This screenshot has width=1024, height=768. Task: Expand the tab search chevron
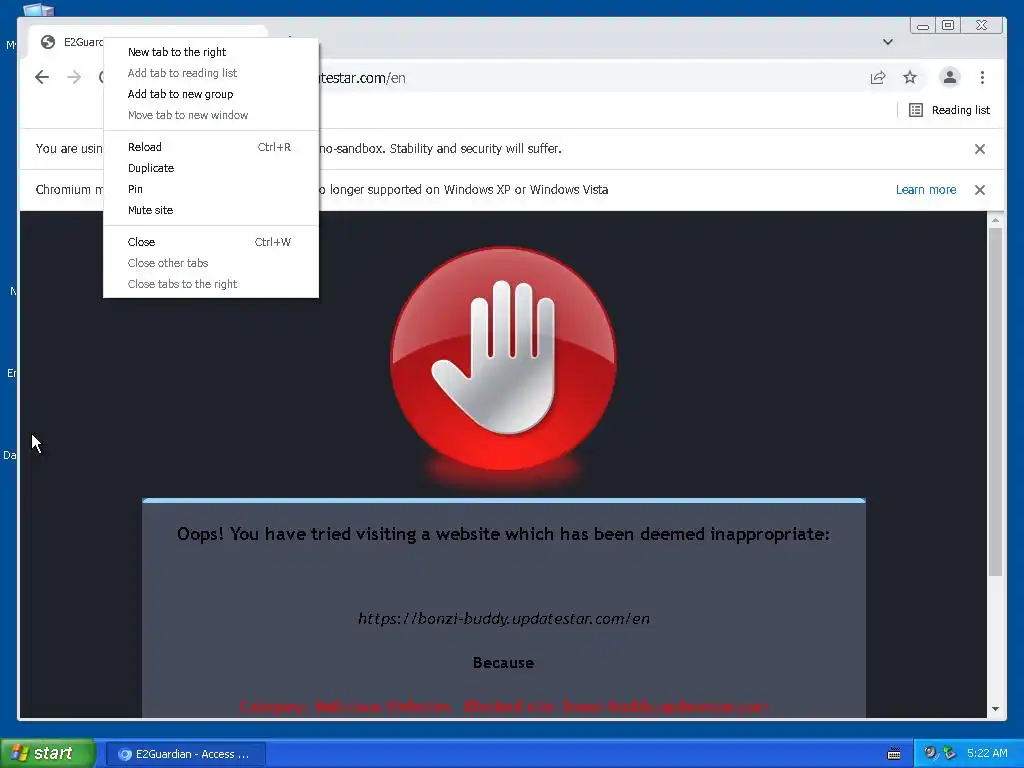pos(888,42)
